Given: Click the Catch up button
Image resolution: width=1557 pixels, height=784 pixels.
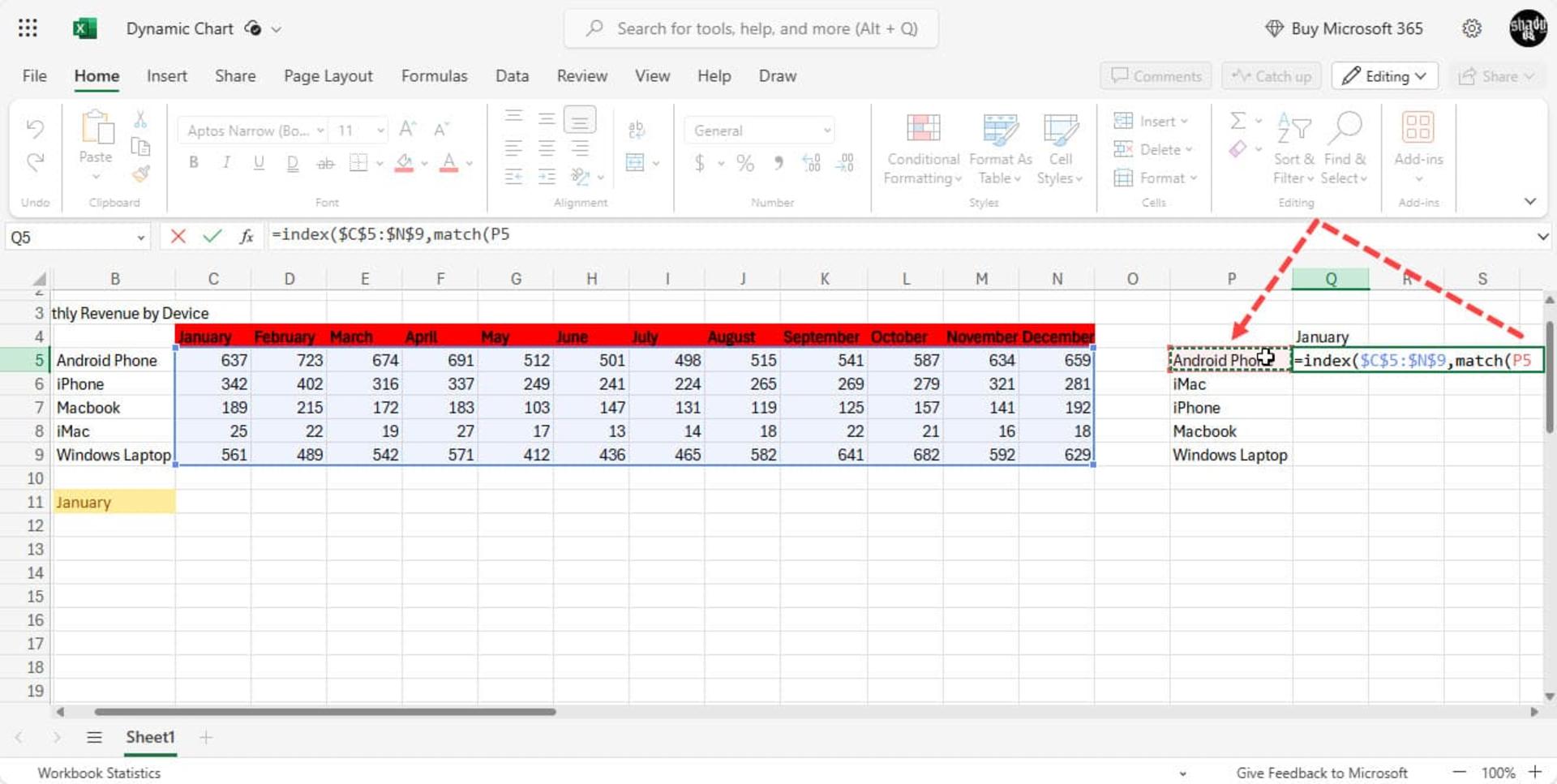Looking at the screenshot, I should click(1272, 76).
